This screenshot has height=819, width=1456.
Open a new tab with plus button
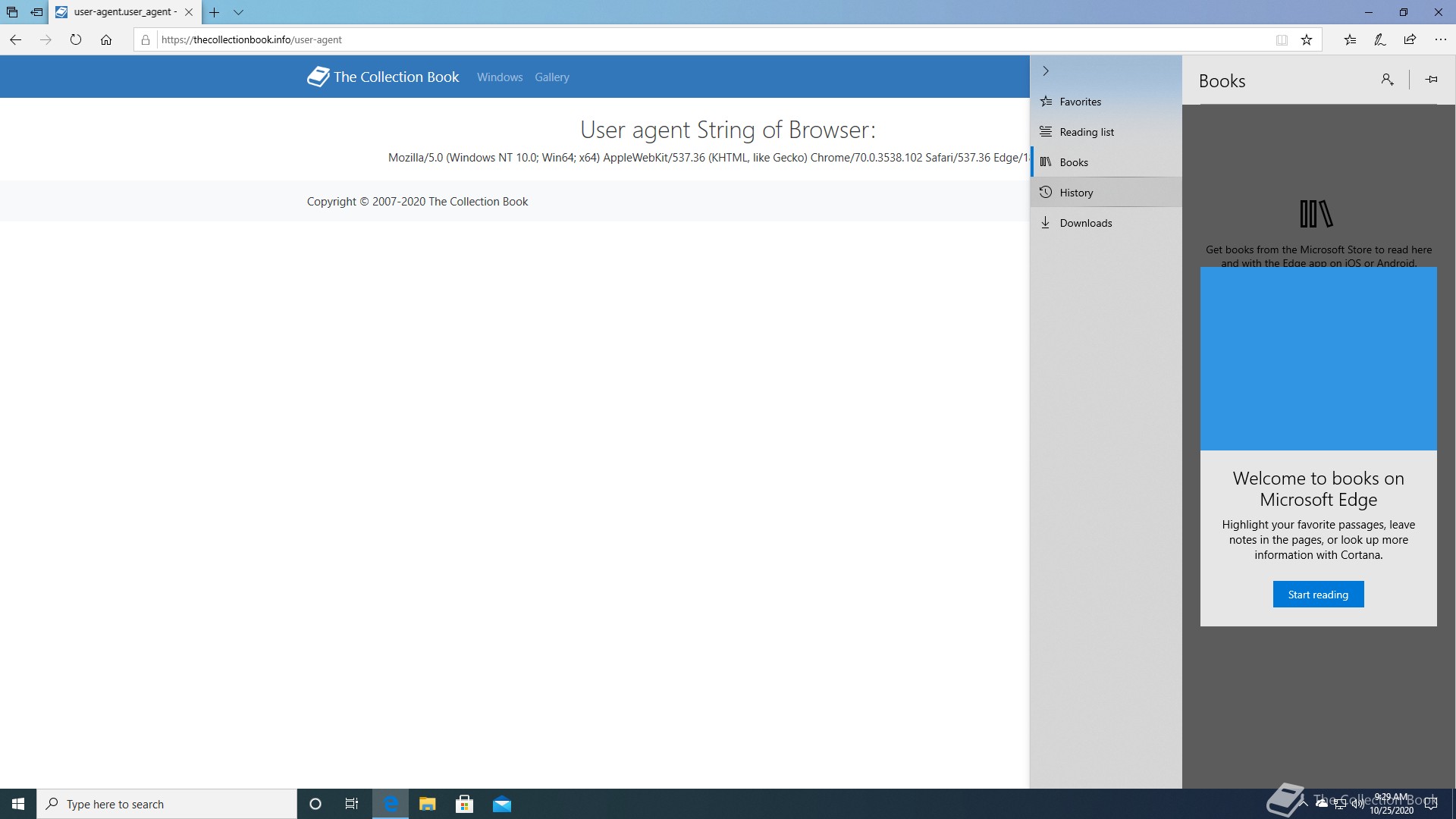[x=215, y=12]
